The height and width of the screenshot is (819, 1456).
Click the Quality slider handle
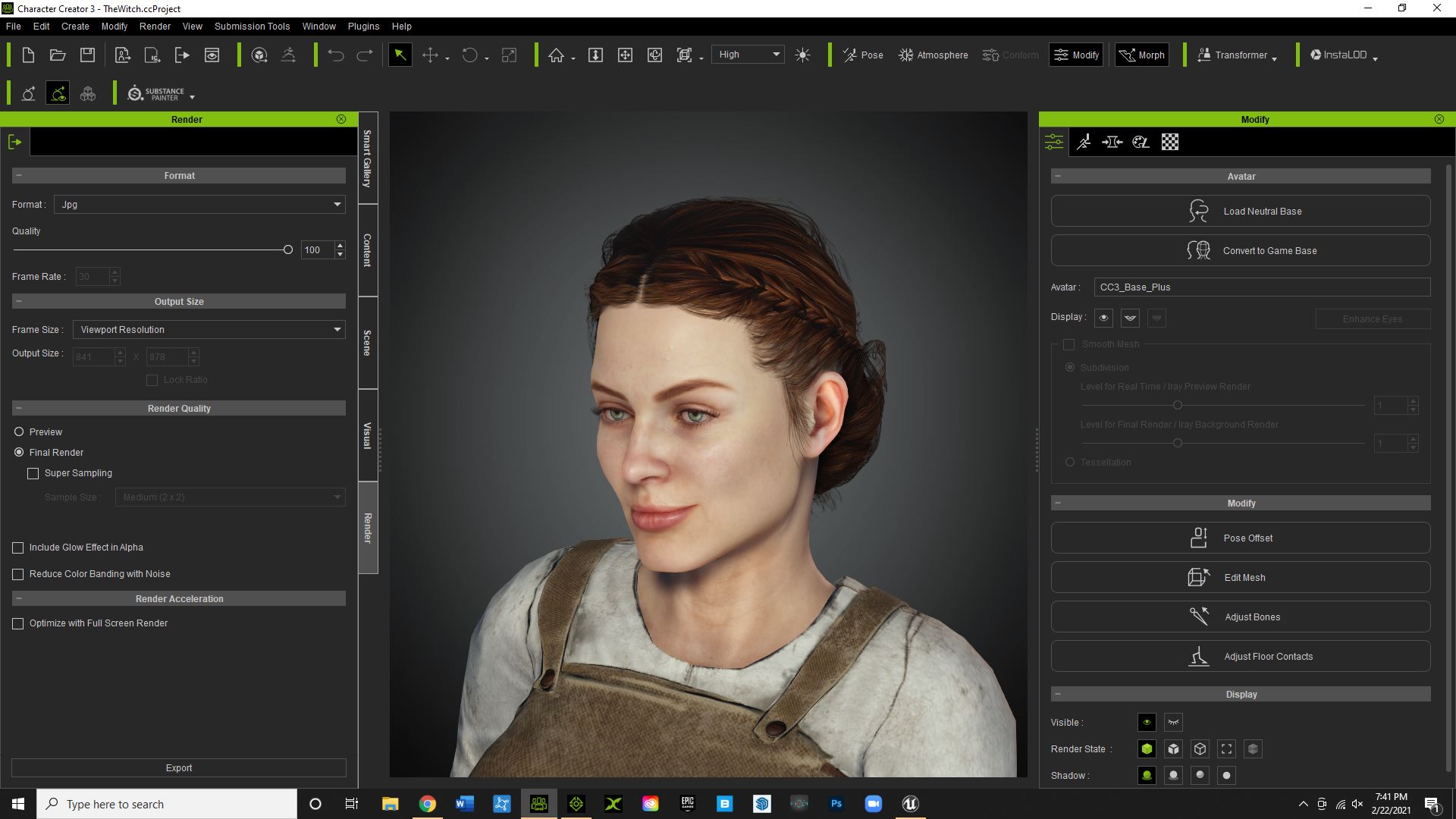point(287,249)
